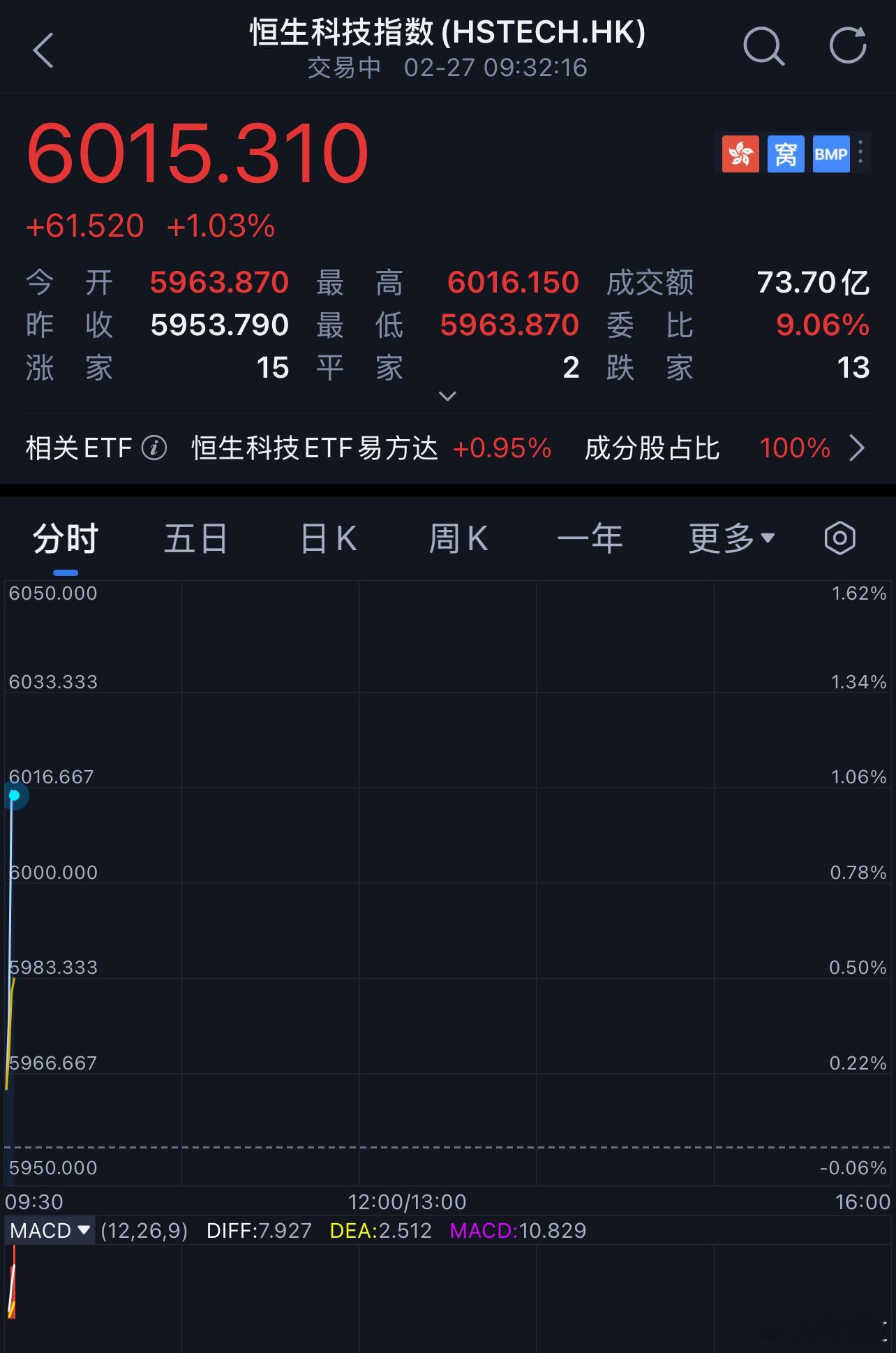This screenshot has height=1353, width=896.
Task: Open the 成分股占比 right arrow
Action: [x=857, y=448]
